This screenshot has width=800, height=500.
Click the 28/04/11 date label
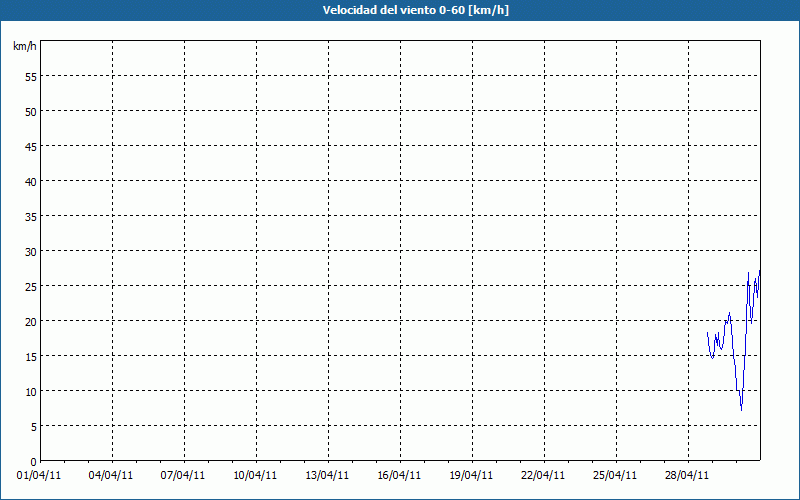[x=687, y=475]
